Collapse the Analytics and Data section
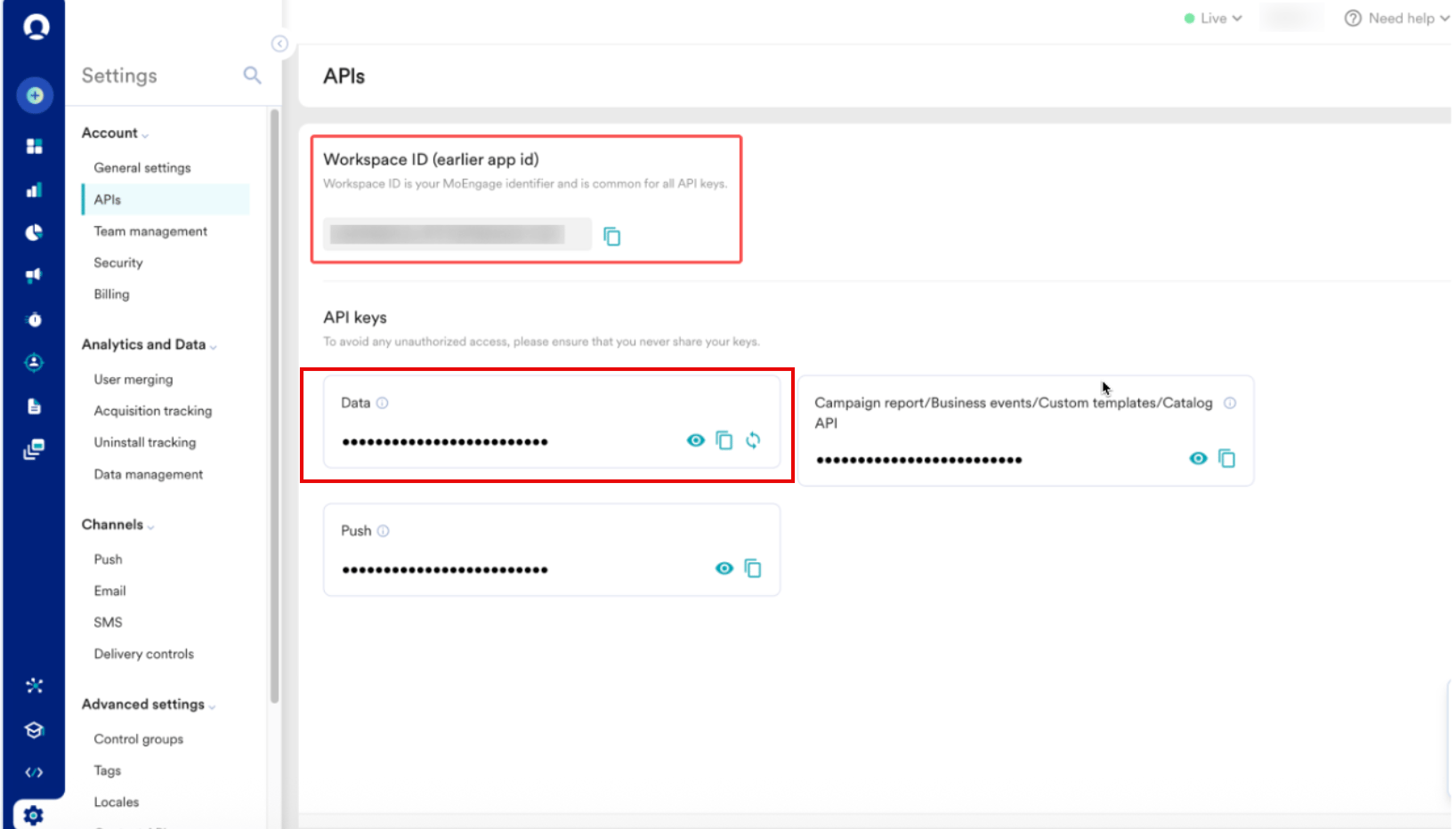This screenshot has width=1456, height=829. [x=149, y=345]
